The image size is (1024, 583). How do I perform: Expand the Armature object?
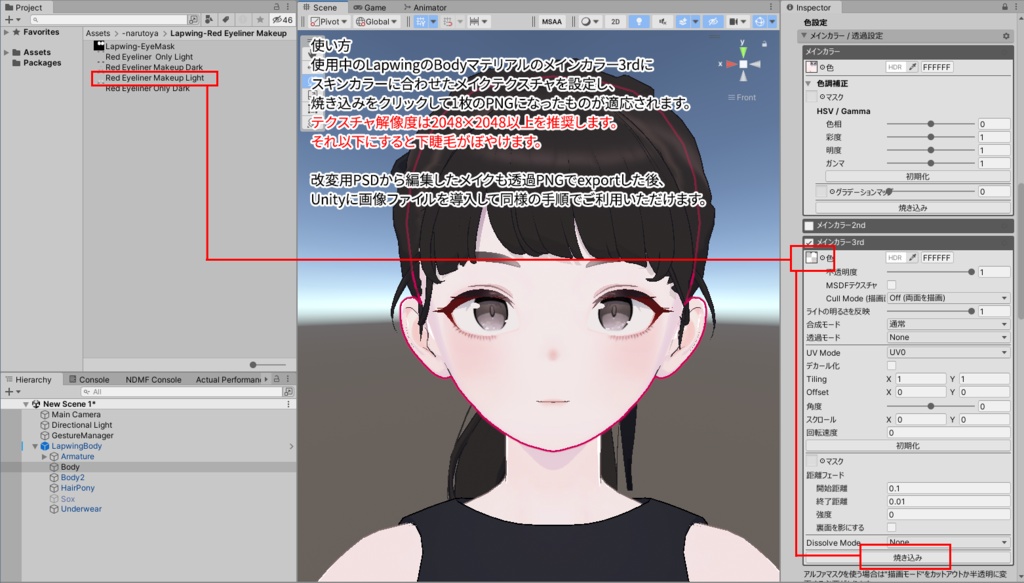[44, 456]
